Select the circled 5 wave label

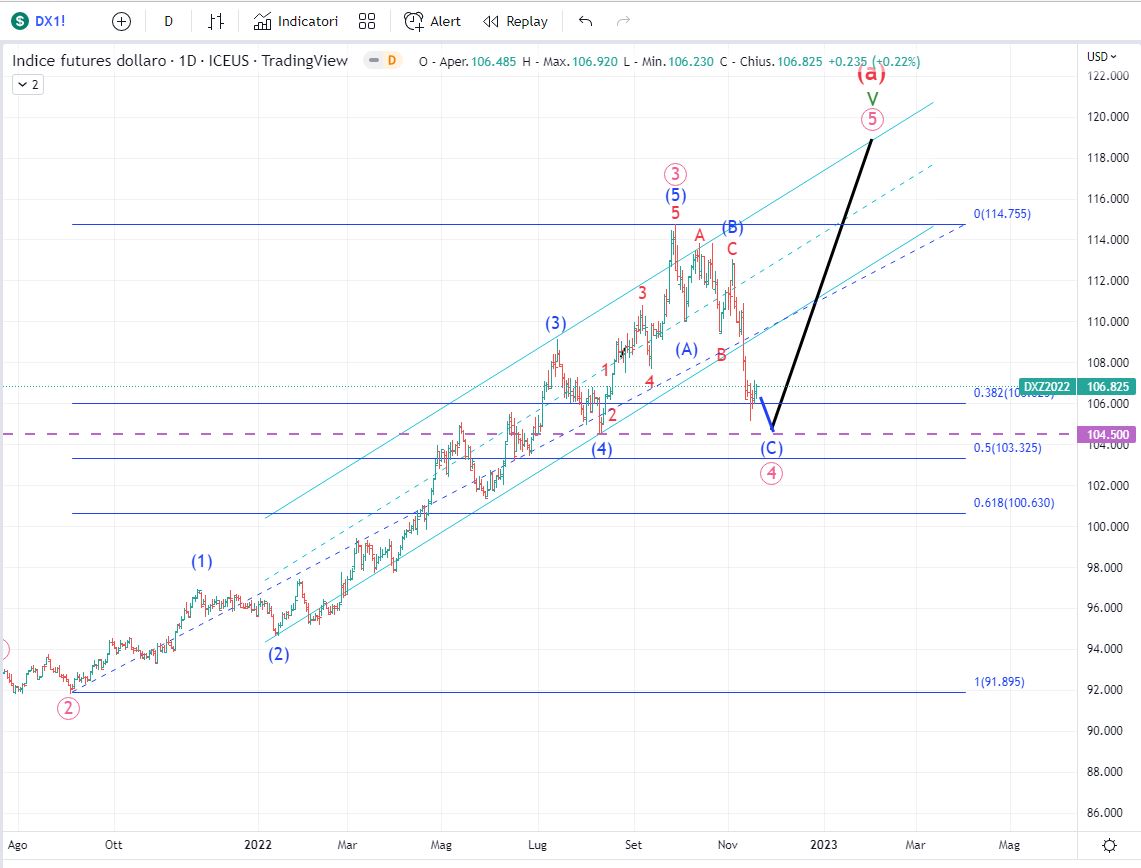click(872, 119)
